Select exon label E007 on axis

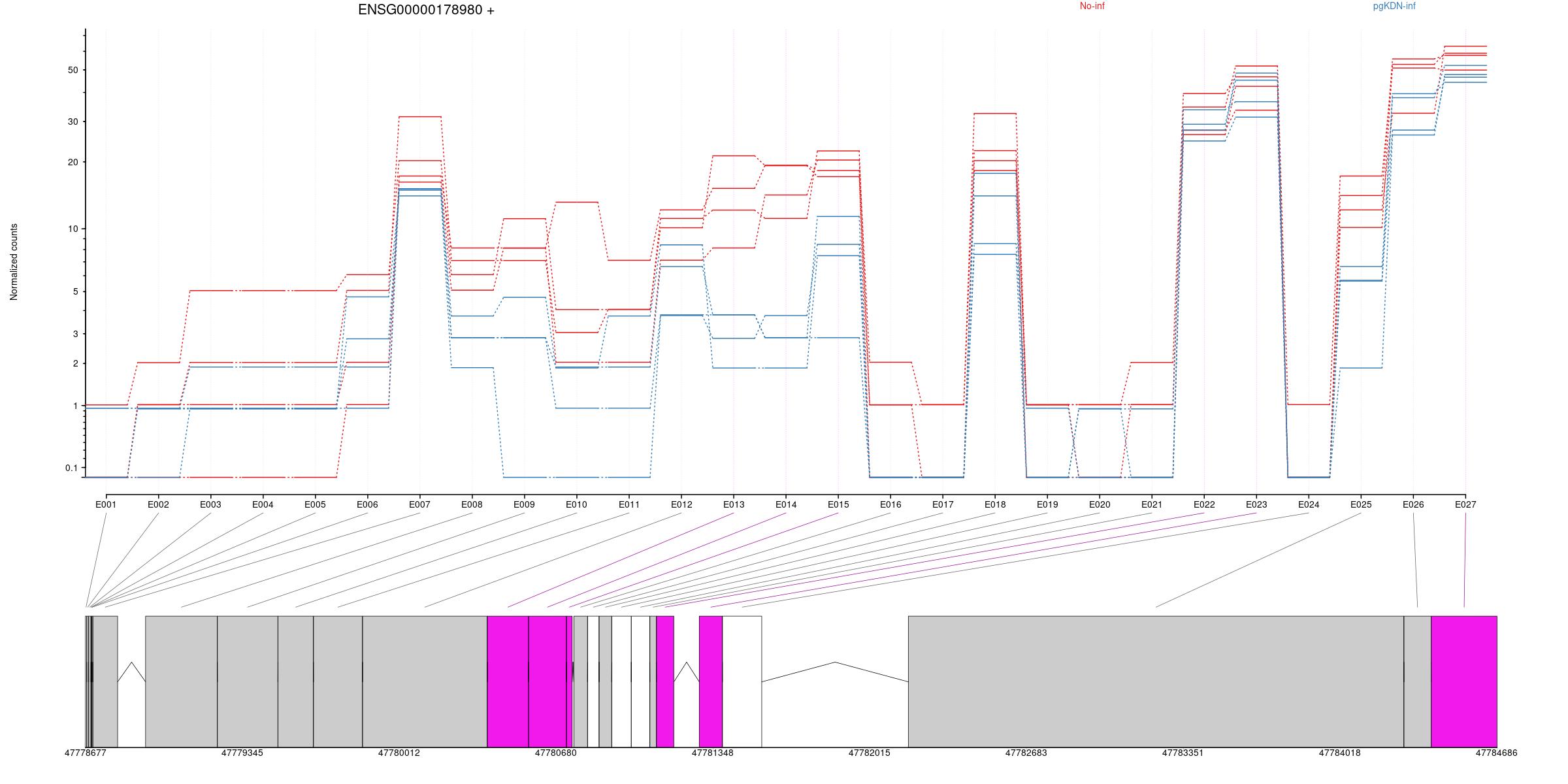(419, 504)
